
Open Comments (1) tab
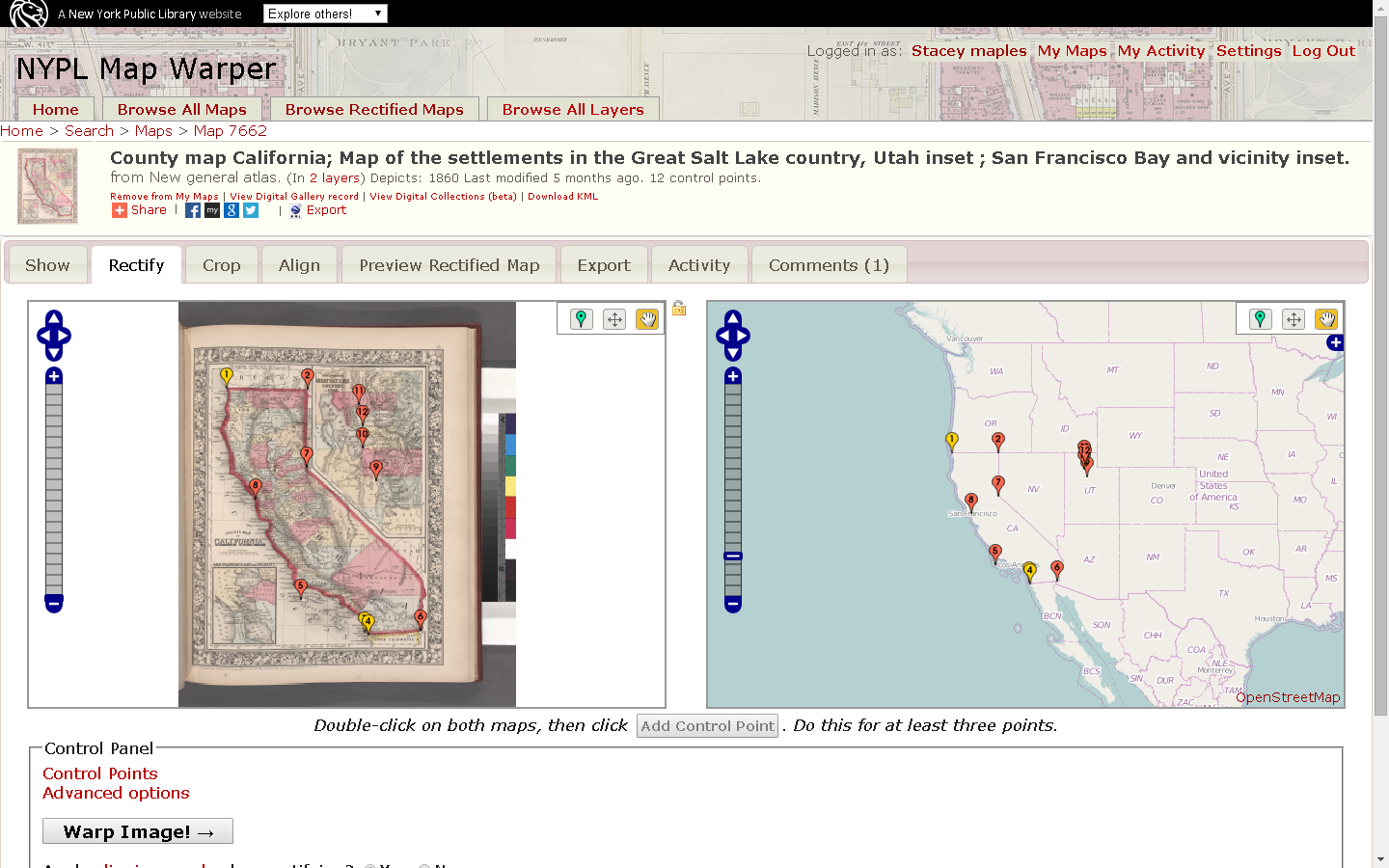tap(829, 265)
